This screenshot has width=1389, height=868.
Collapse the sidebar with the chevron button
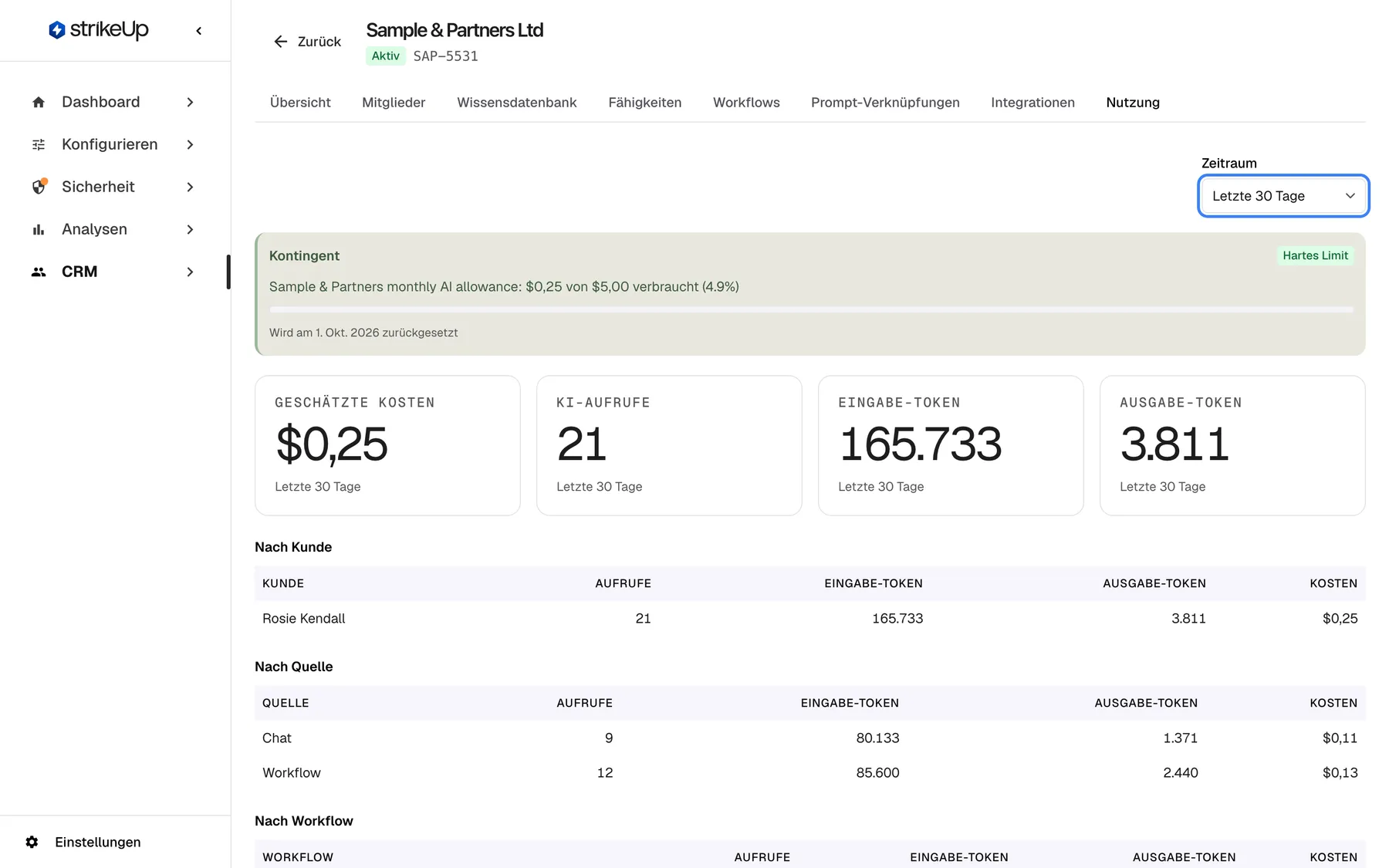(199, 31)
